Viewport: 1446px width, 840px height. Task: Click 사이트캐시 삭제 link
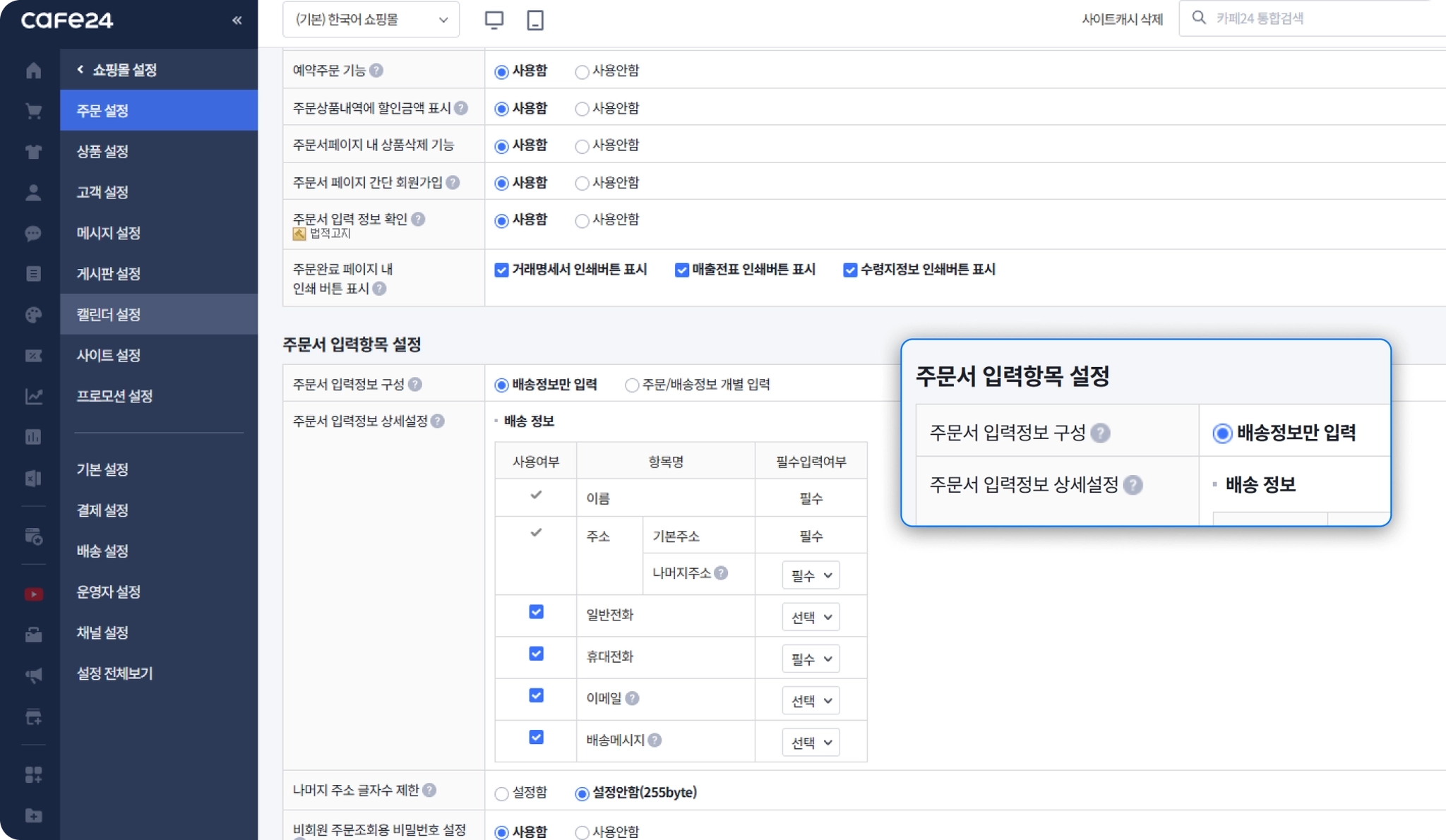pos(1121,19)
